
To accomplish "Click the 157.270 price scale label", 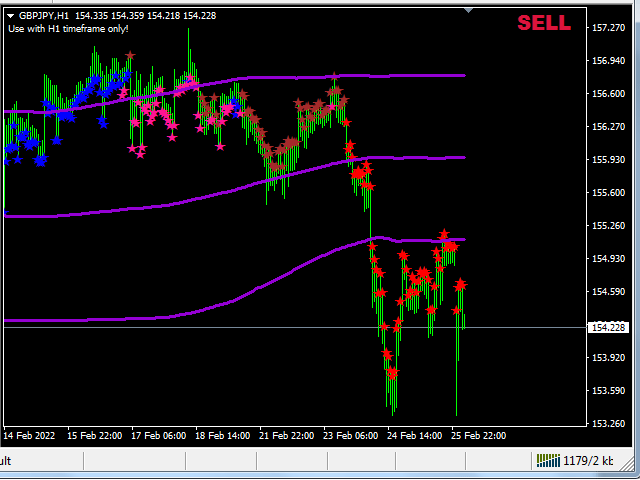I will [608, 28].
